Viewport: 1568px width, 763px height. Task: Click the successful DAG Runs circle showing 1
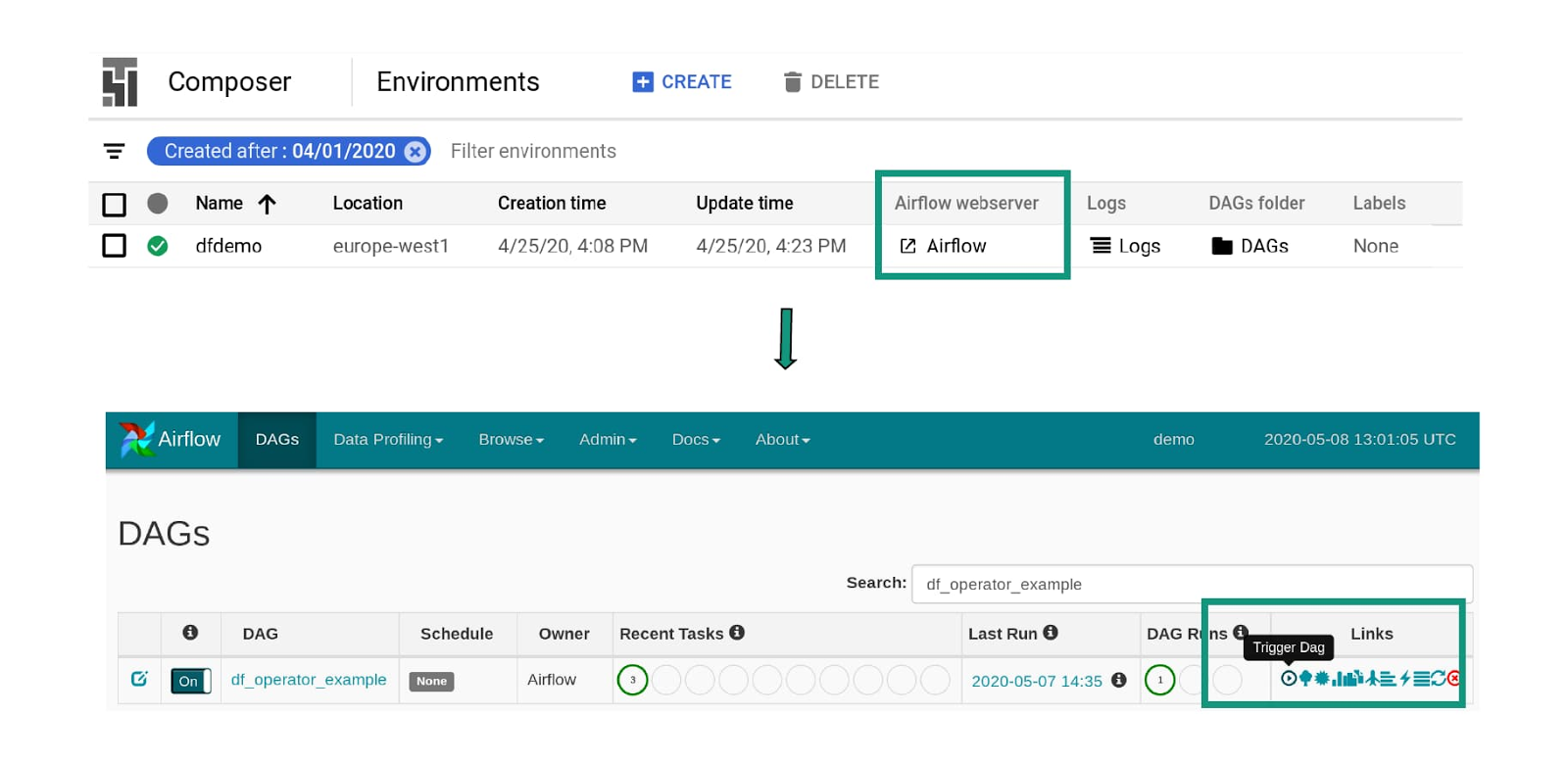pos(1160,680)
